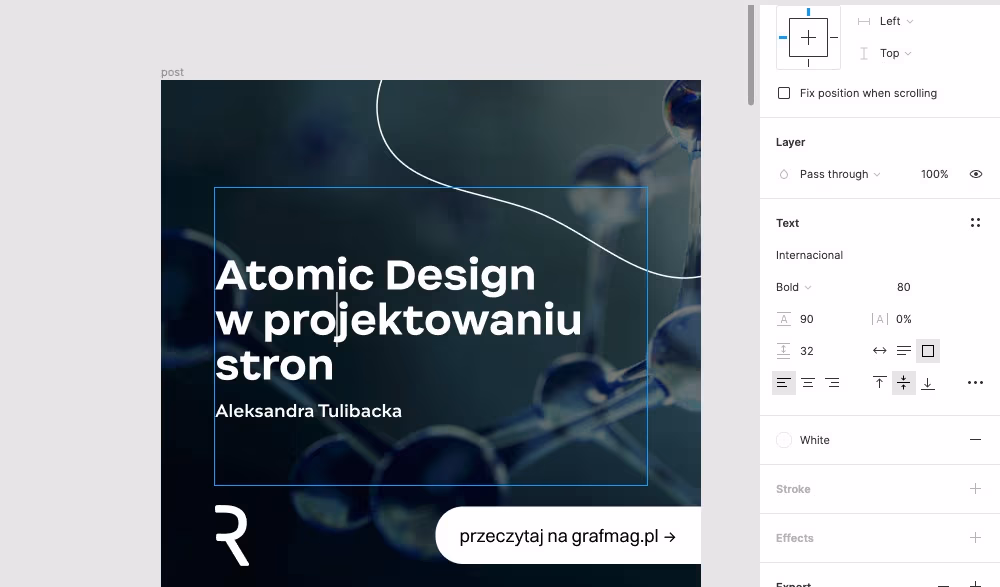Click the przeczytaj na grafmag.pl button

(568, 535)
